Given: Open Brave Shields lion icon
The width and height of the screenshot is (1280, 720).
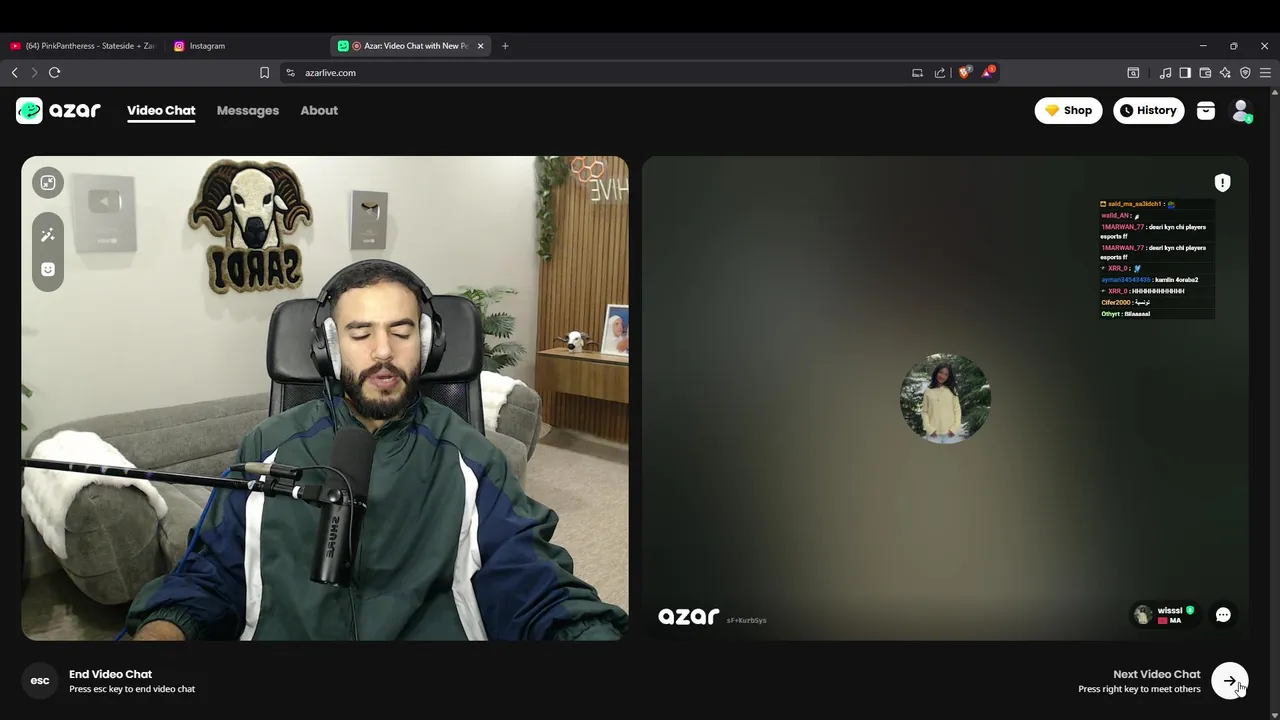Looking at the screenshot, I should tap(964, 72).
